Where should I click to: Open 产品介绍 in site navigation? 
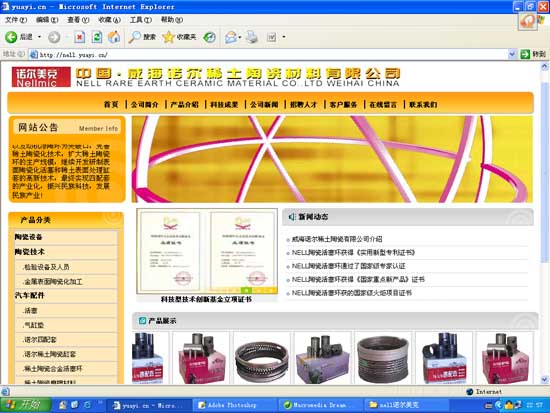pyautogui.click(x=185, y=105)
